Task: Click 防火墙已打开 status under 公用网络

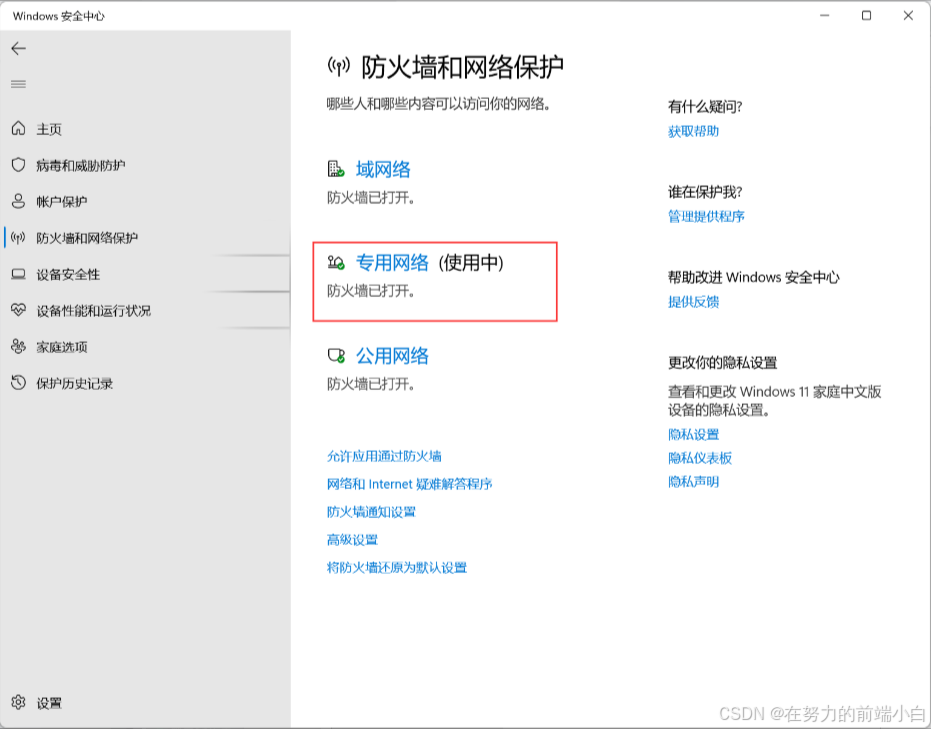Action: [x=370, y=384]
